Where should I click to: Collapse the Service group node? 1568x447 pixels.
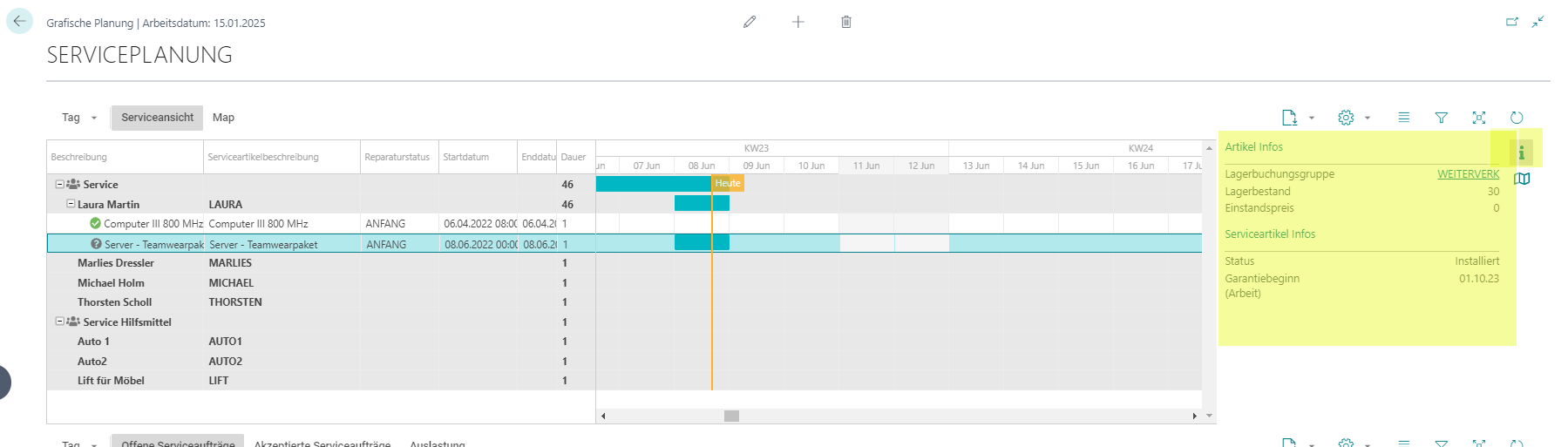pyautogui.click(x=59, y=185)
